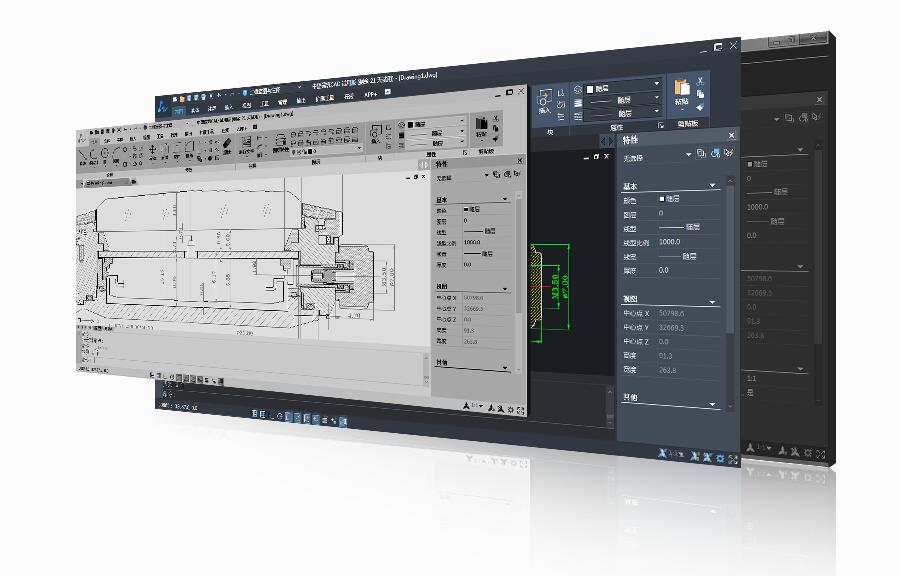This screenshot has height=576, width=900.
Task: Select the Arc tool in the light window ribbon
Action: [117, 152]
